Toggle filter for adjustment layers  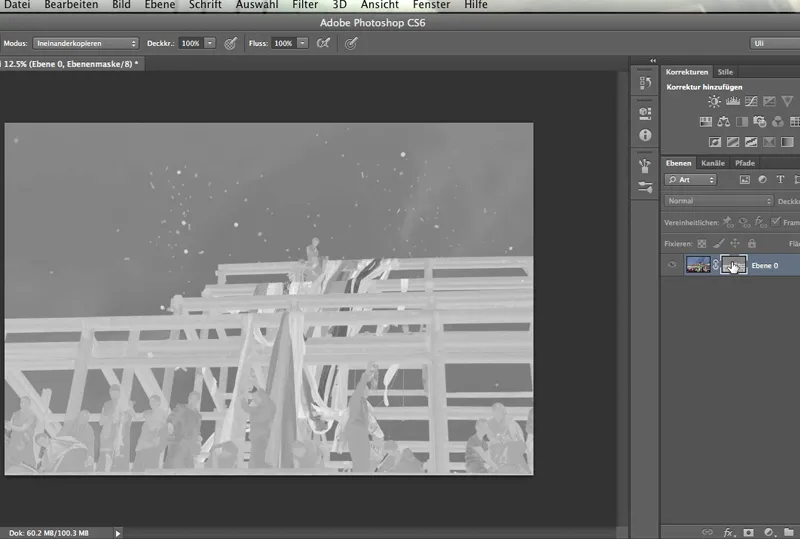tap(762, 180)
